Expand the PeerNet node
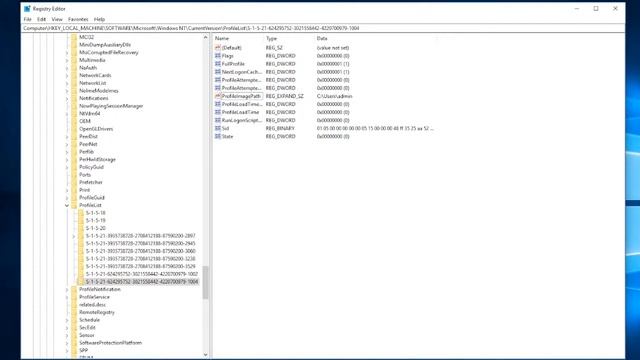Viewport: 640px width, 360px height. (67, 144)
